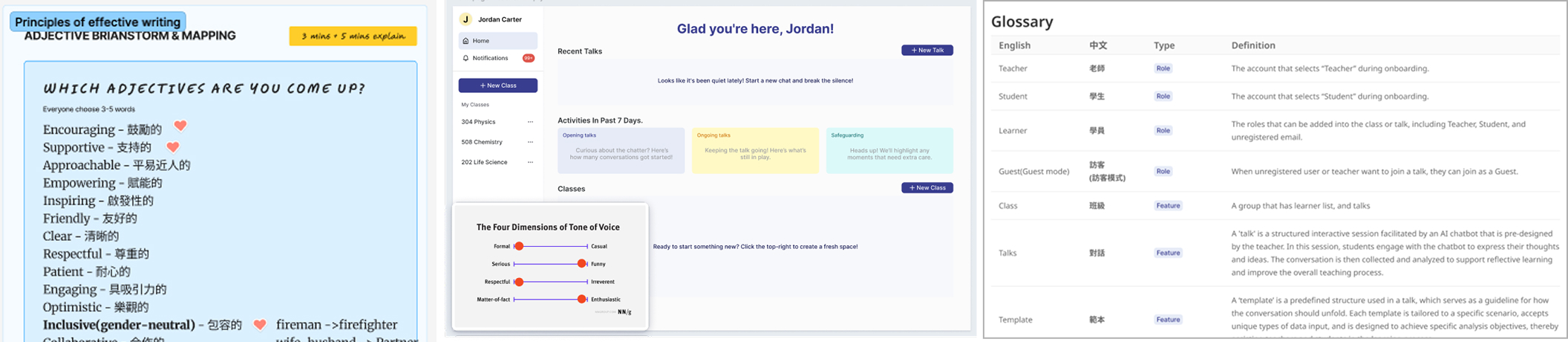Click the Formal–Casual slider handle
This screenshot has height=342, width=1568.
520,246
